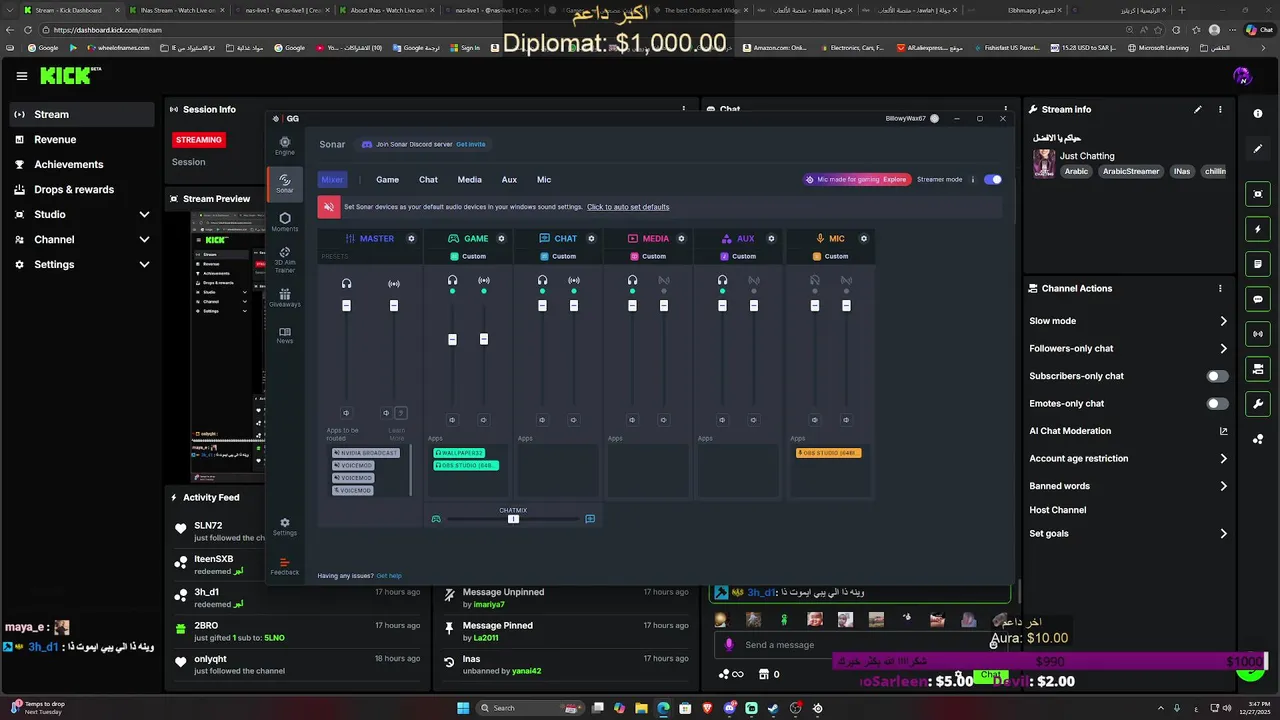Click the GAME headphone volume fader
1280x720 pixels.
pyautogui.click(x=452, y=339)
